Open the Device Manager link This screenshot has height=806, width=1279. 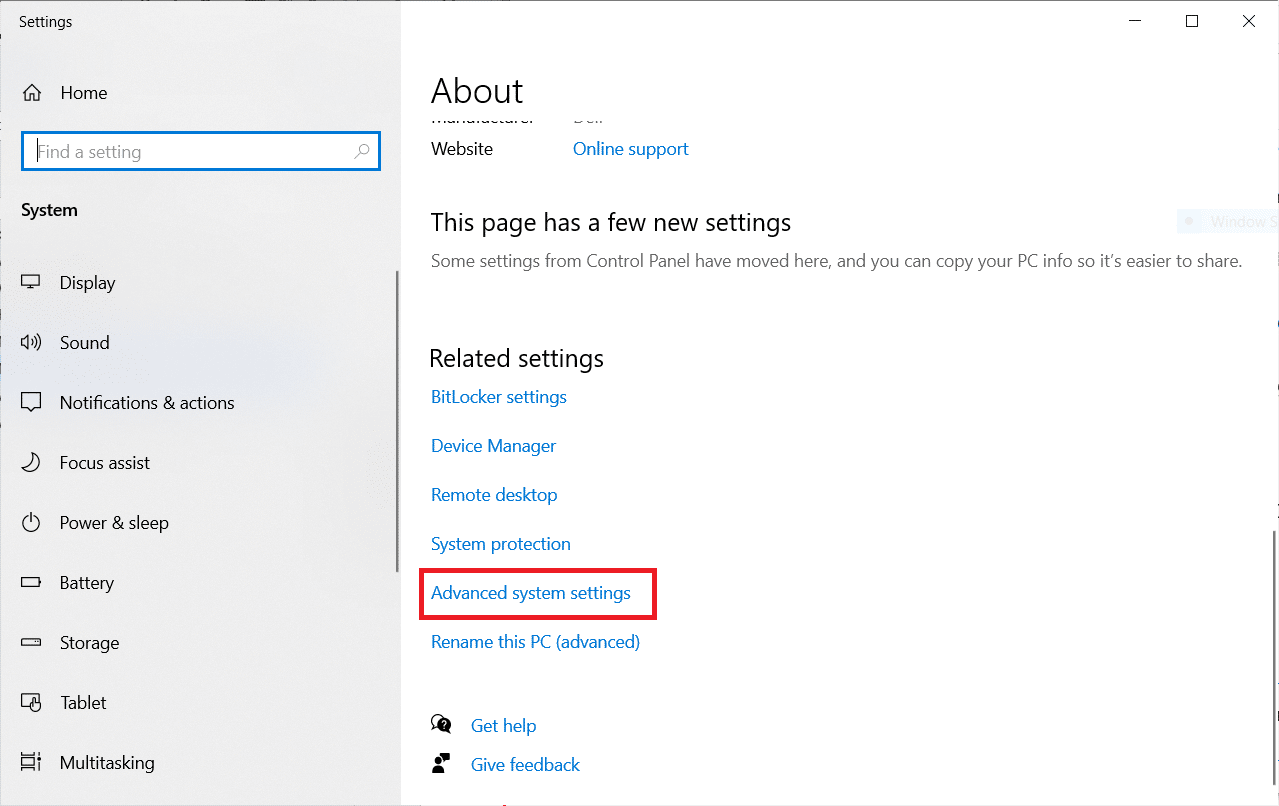[493, 446]
